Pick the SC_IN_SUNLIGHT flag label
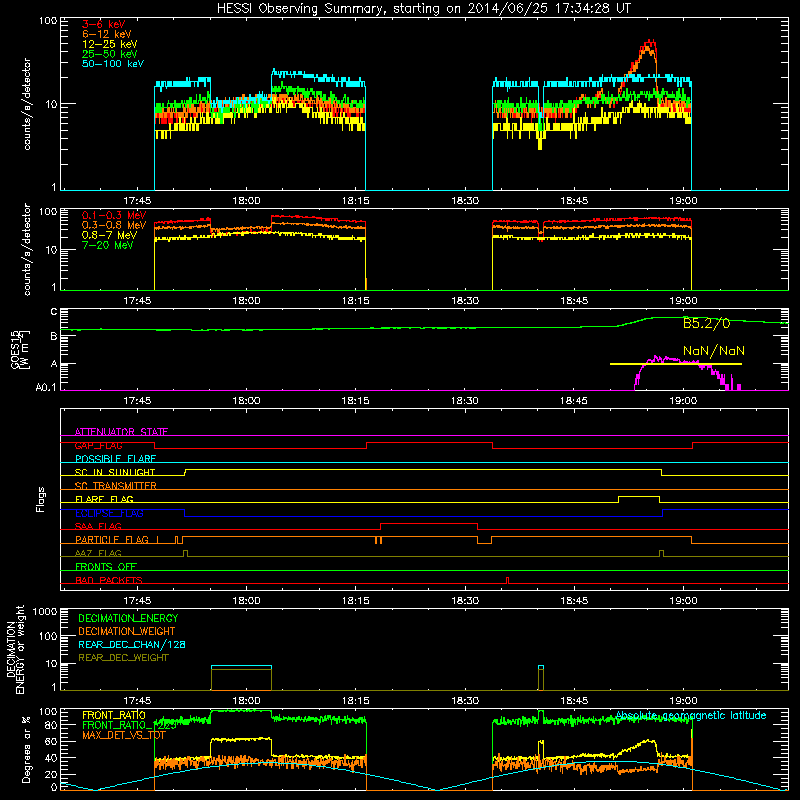Screen dimensions: 800x800 [x=115, y=472]
